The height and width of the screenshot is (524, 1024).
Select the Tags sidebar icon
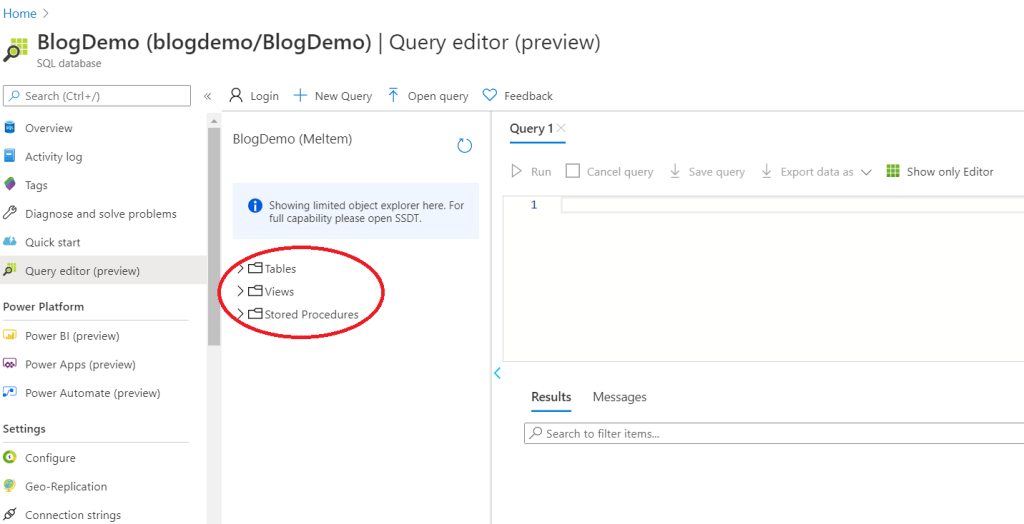[x=10, y=185]
